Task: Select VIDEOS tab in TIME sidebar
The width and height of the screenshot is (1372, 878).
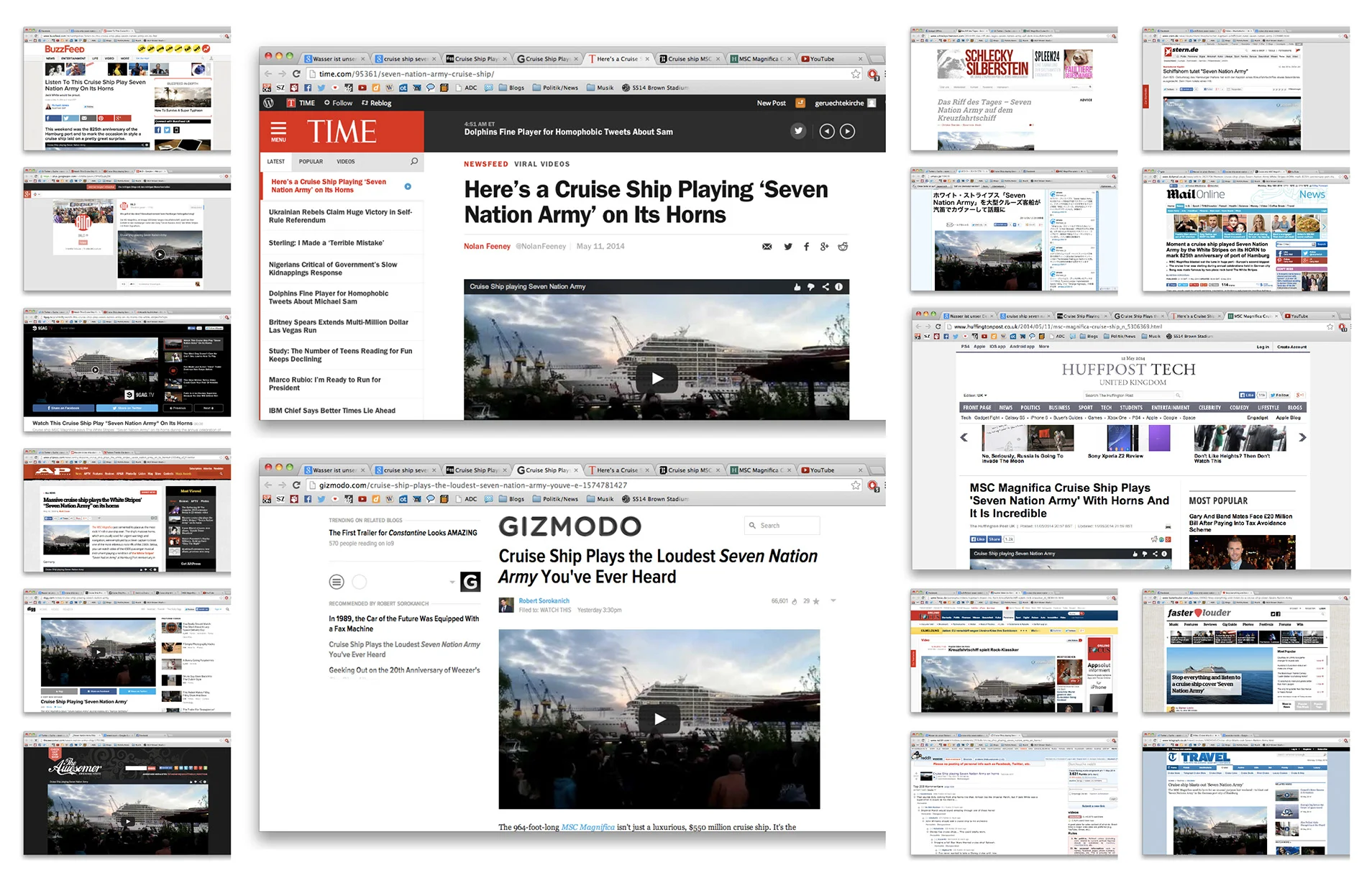Action: click(x=346, y=162)
